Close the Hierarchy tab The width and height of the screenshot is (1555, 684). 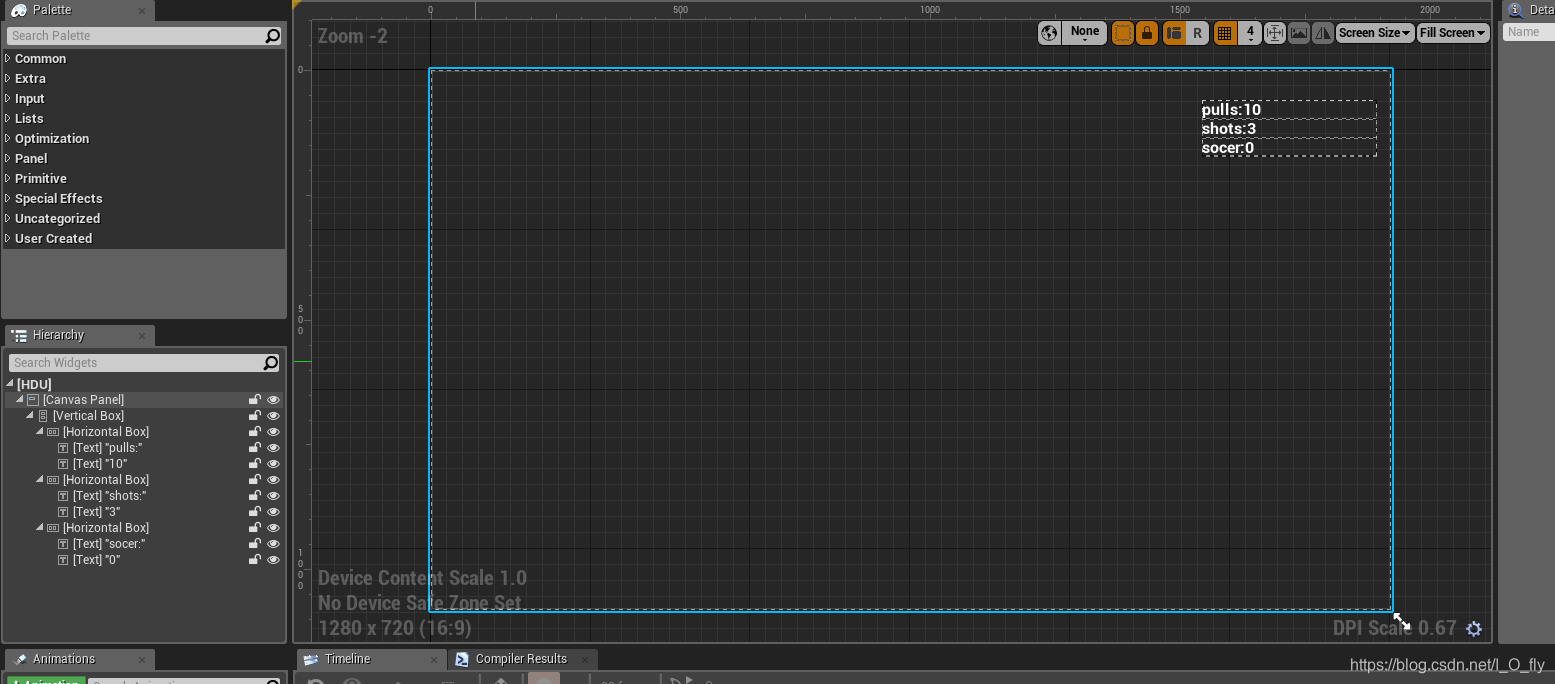pyautogui.click(x=142, y=336)
